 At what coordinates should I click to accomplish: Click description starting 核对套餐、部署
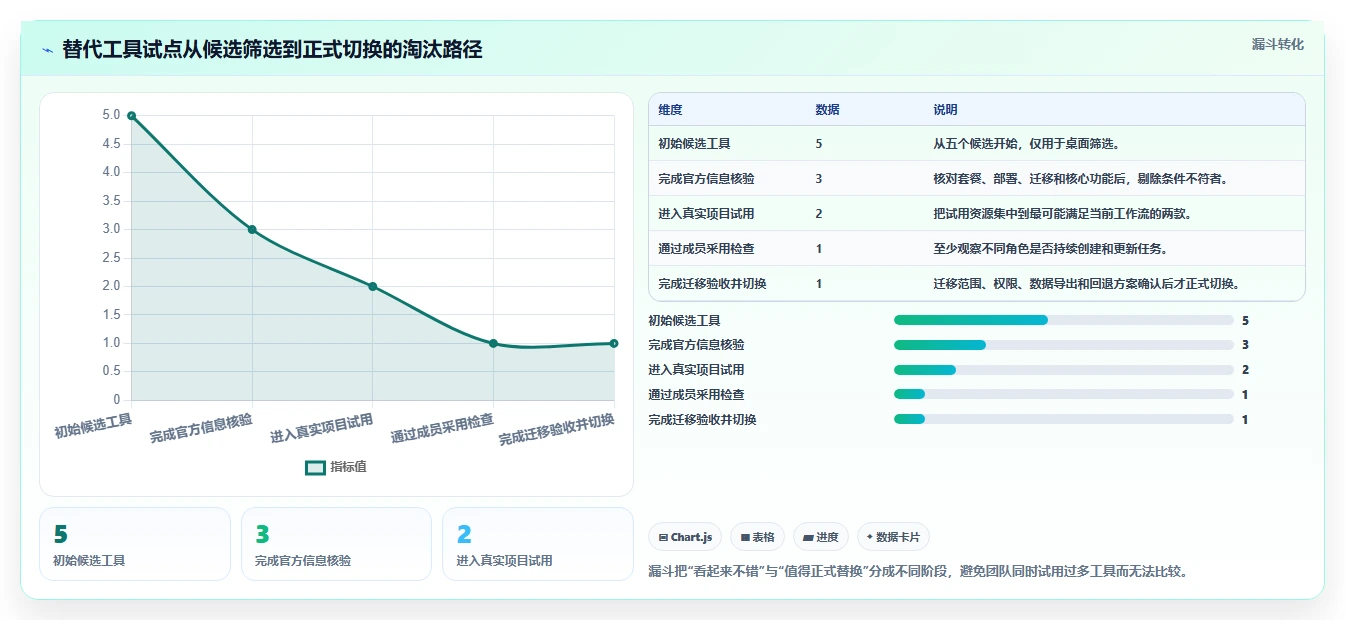coord(1080,179)
